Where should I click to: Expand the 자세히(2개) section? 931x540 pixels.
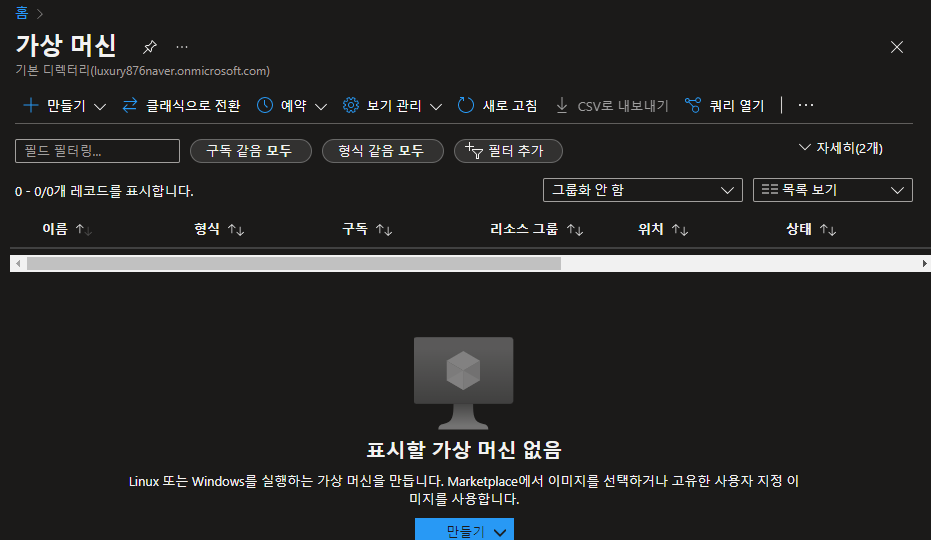[841, 148]
